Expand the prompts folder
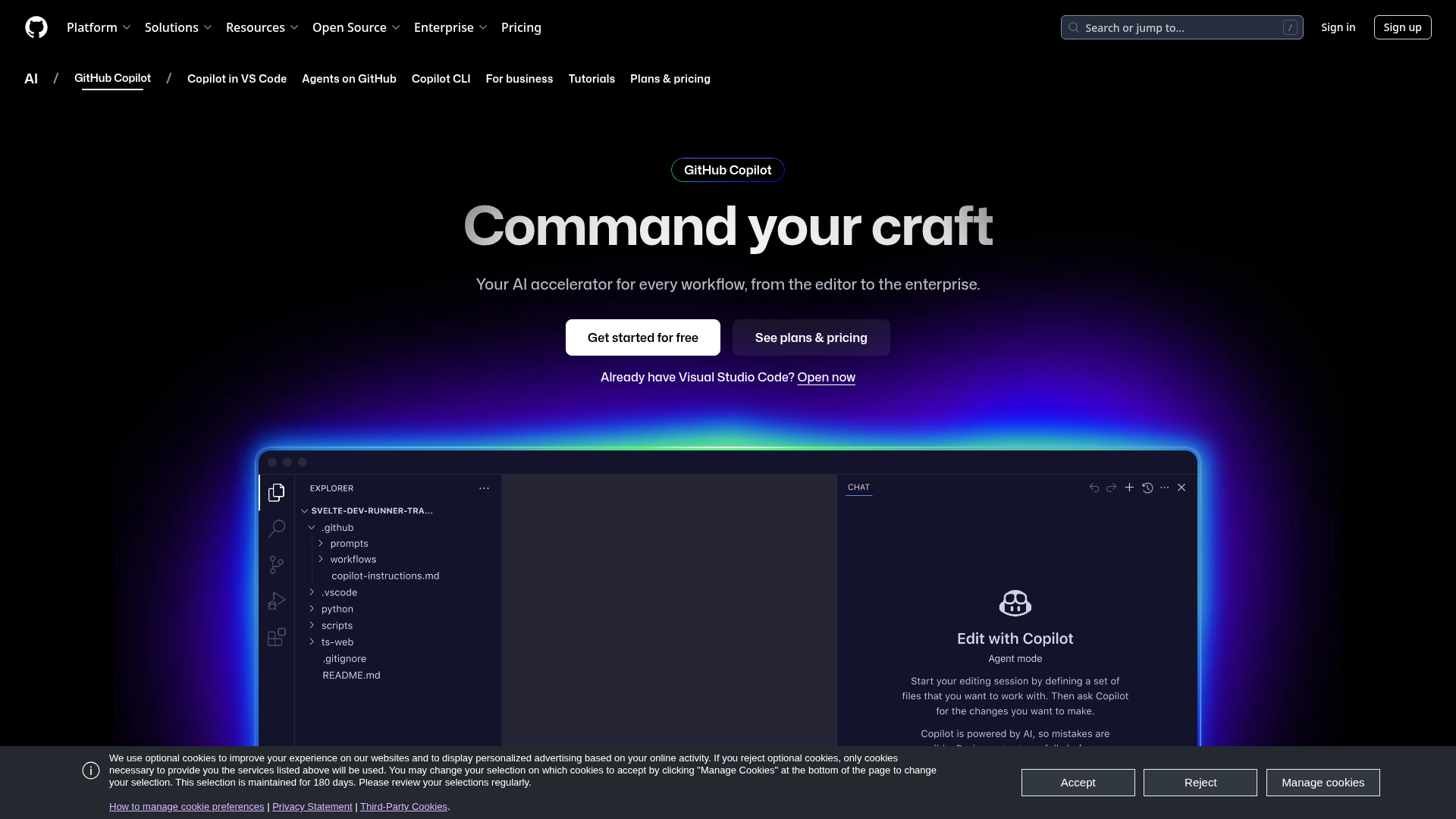 coord(321,543)
